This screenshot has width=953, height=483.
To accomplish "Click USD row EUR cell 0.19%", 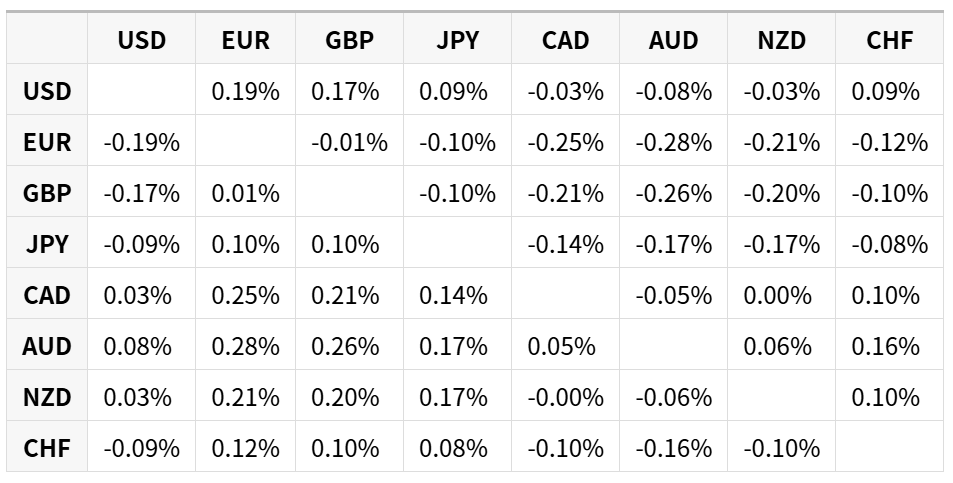I will pos(245,90).
